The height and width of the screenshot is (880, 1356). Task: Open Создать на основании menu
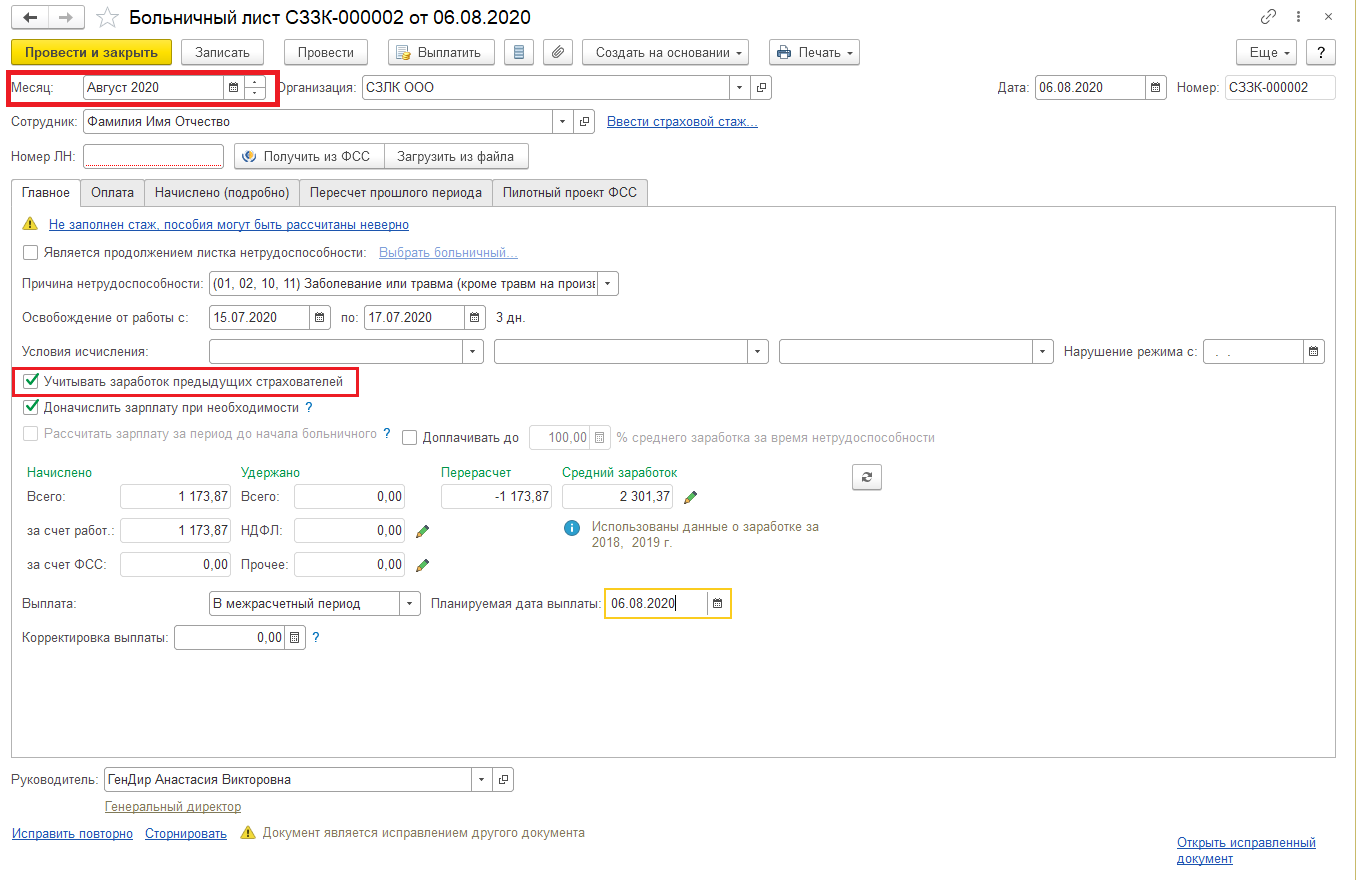tap(665, 52)
